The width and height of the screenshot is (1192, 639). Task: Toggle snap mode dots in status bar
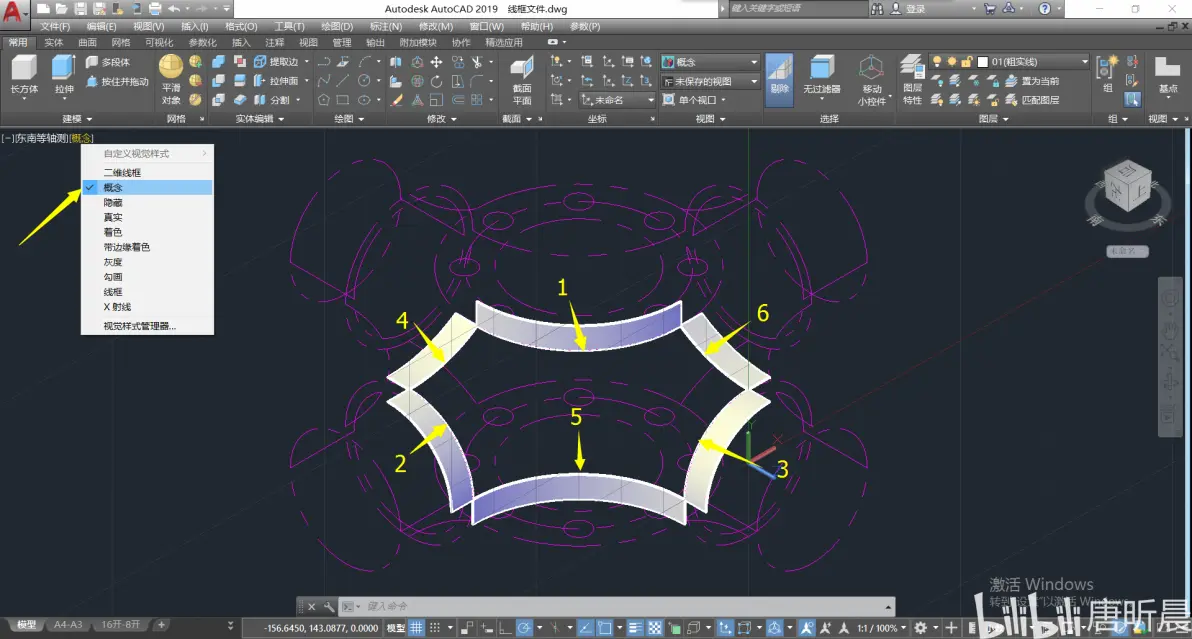(435, 628)
